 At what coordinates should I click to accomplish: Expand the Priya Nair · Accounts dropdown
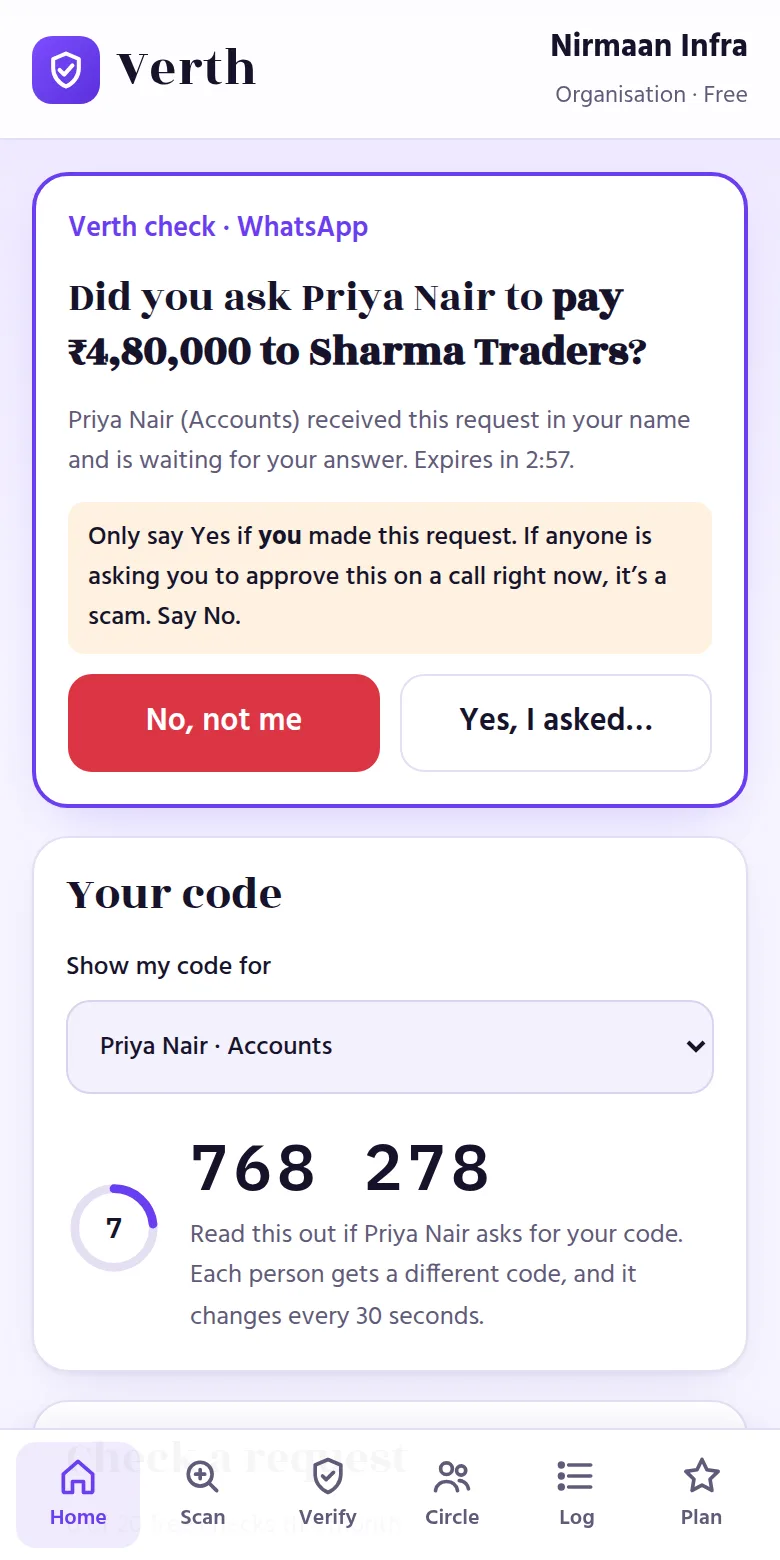tap(390, 1047)
